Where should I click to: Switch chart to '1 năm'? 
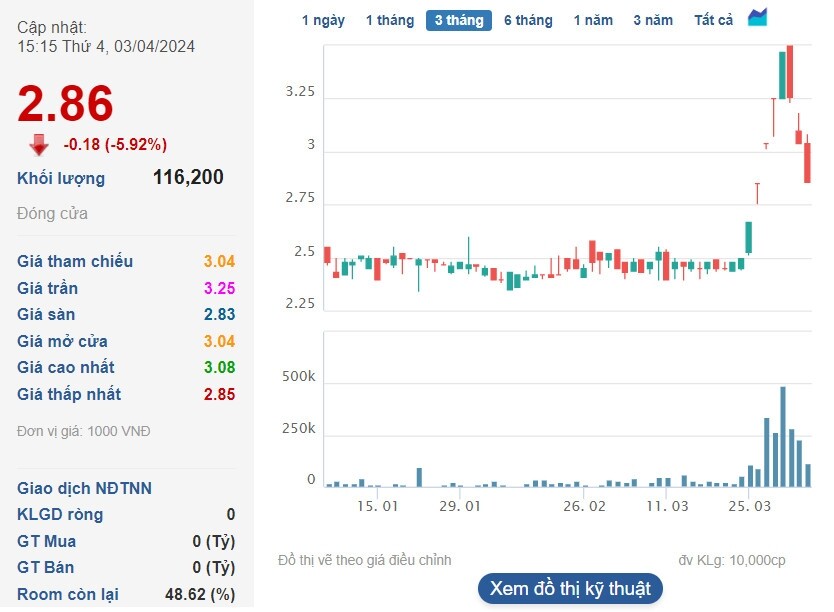coord(593,20)
